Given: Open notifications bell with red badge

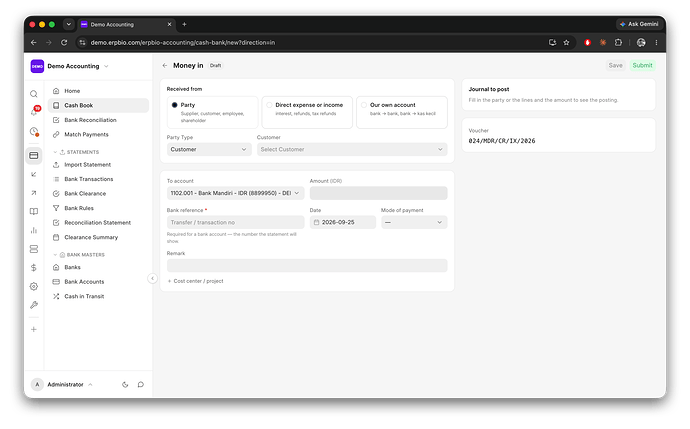Looking at the screenshot, I should click(34, 112).
